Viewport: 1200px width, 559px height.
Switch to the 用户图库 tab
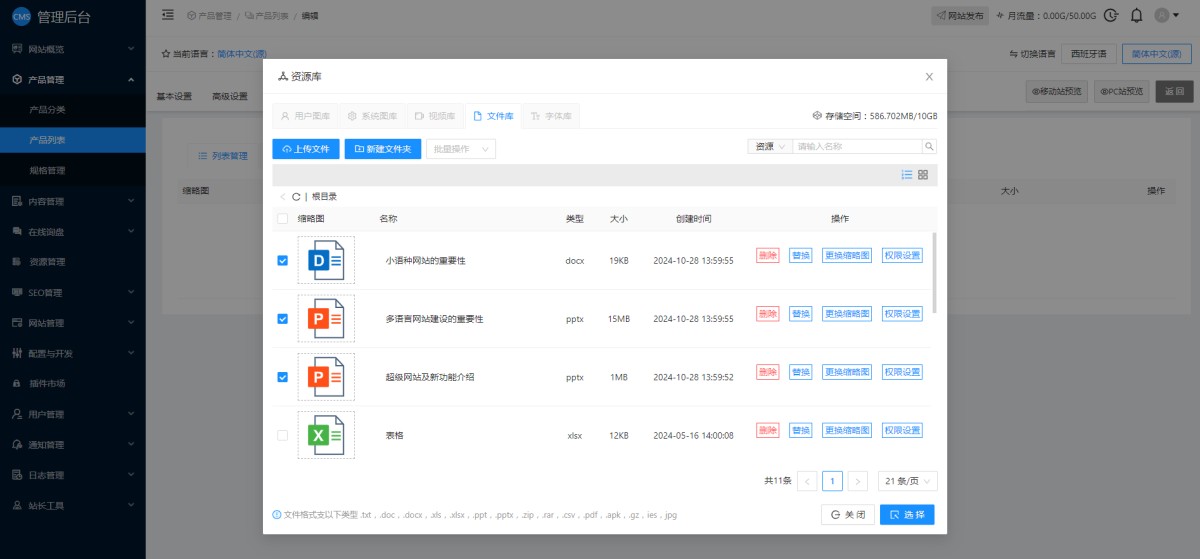[x=305, y=116]
